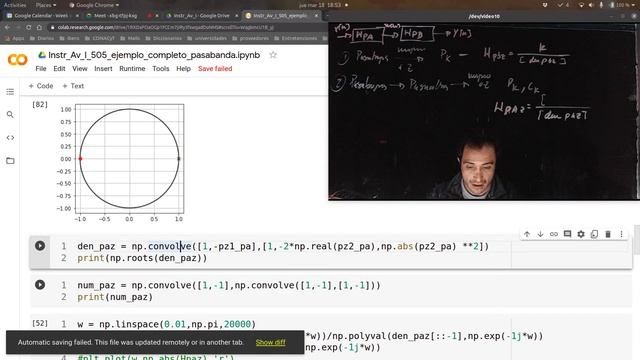Close the Instr_Av_I Google Drive tab

click(237, 16)
